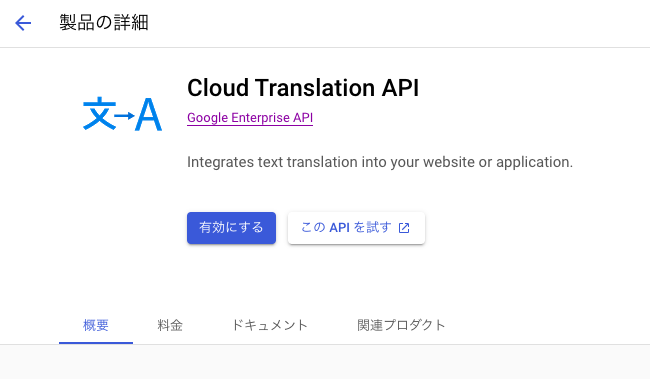This screenshot has height=379, width=650.
Task: Open the この API を試す button
Action: 356,228
